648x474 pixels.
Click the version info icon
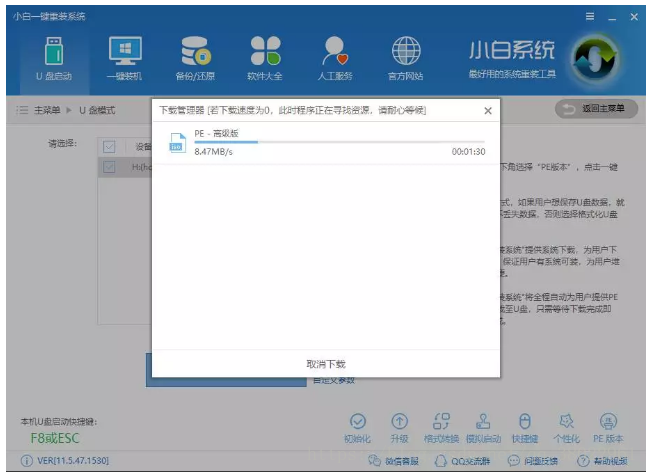[26, 460]
